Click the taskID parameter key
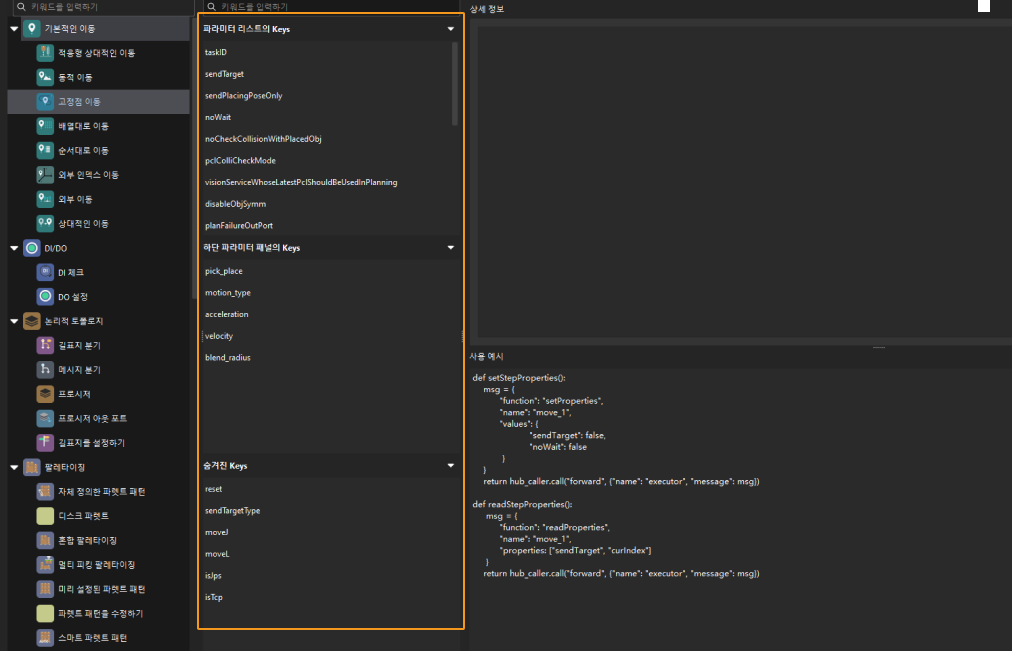The width and height of the screenshot is (1012, 651). click(216, 52)
